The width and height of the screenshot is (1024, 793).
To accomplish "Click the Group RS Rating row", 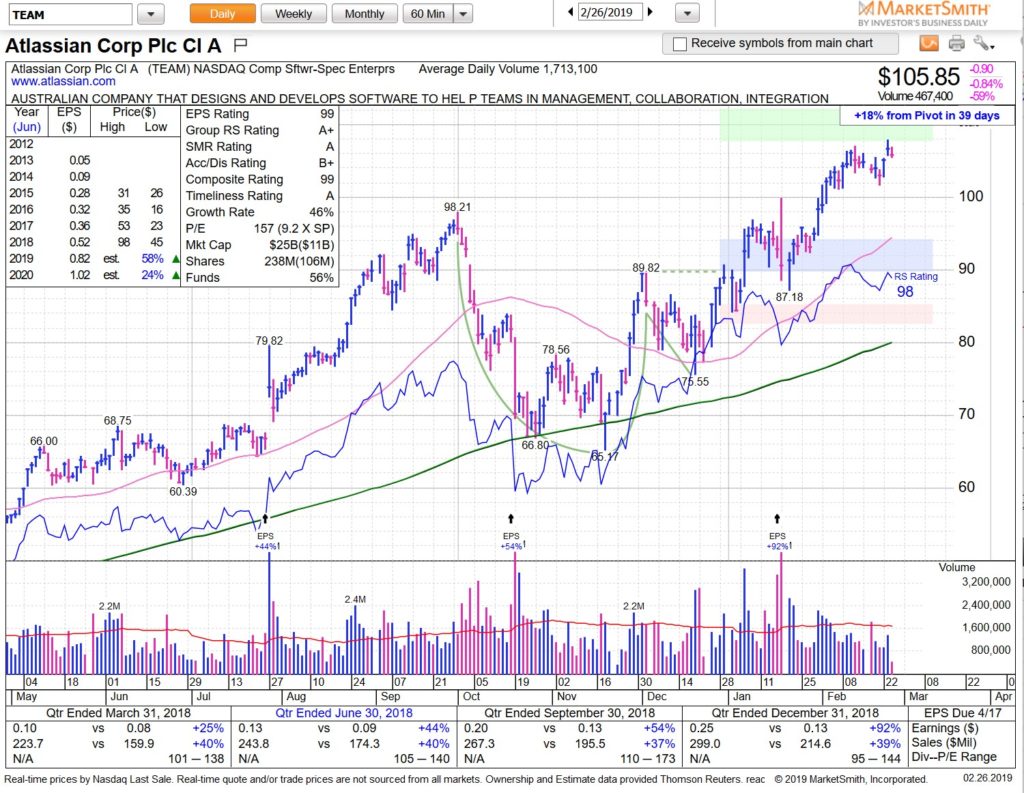I will (x=259, y=131).
